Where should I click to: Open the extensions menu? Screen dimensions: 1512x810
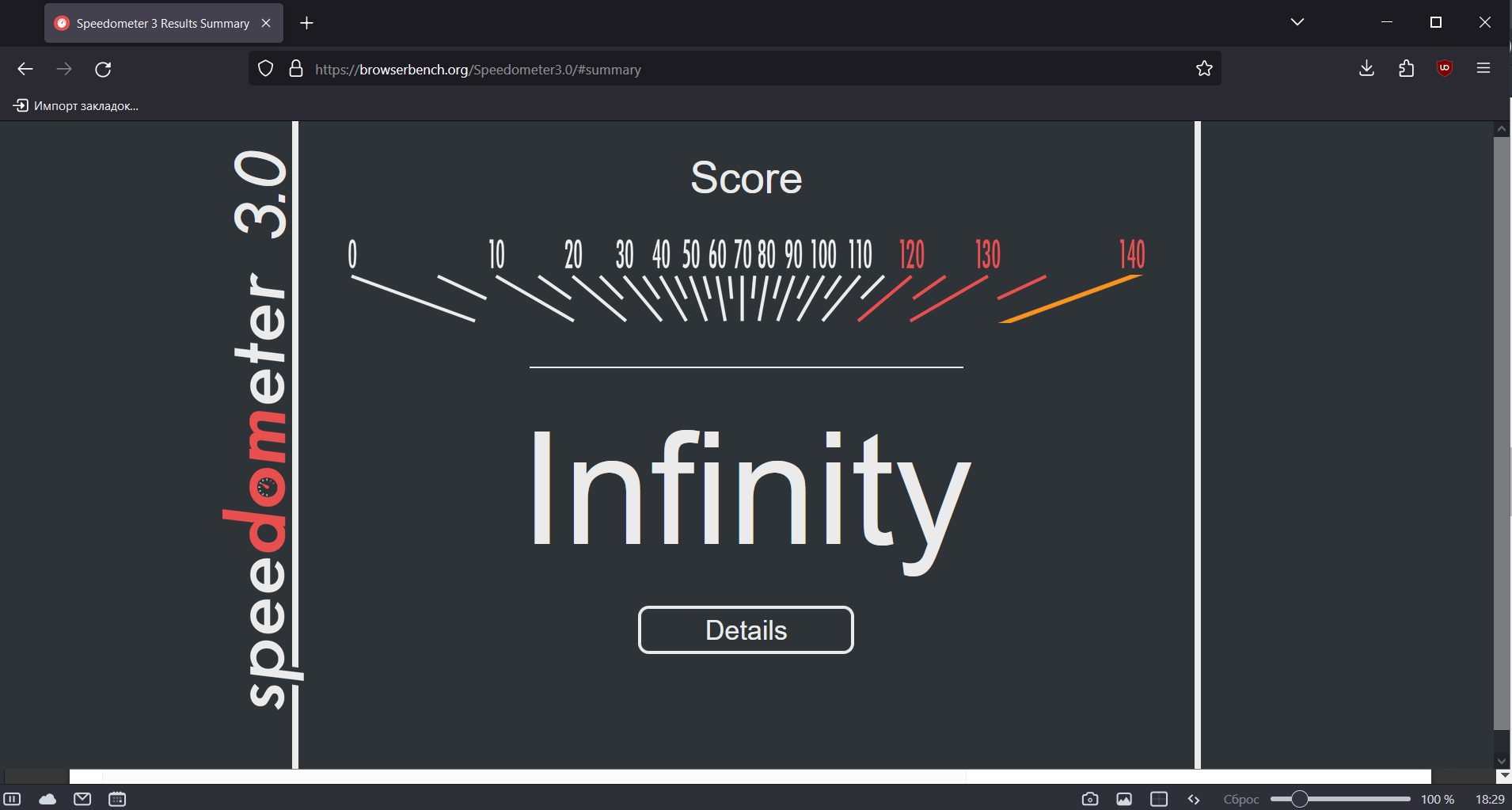click(x=1406, y=69)
